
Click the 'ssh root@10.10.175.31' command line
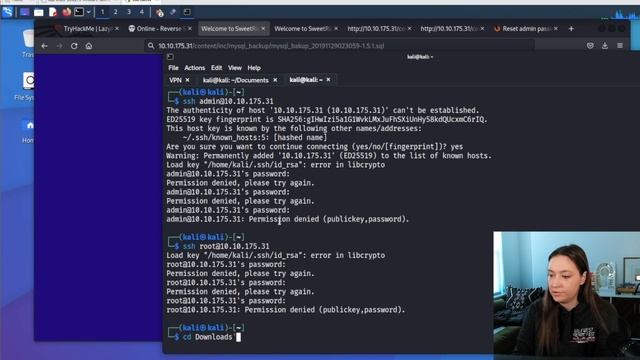pos(226,246)
